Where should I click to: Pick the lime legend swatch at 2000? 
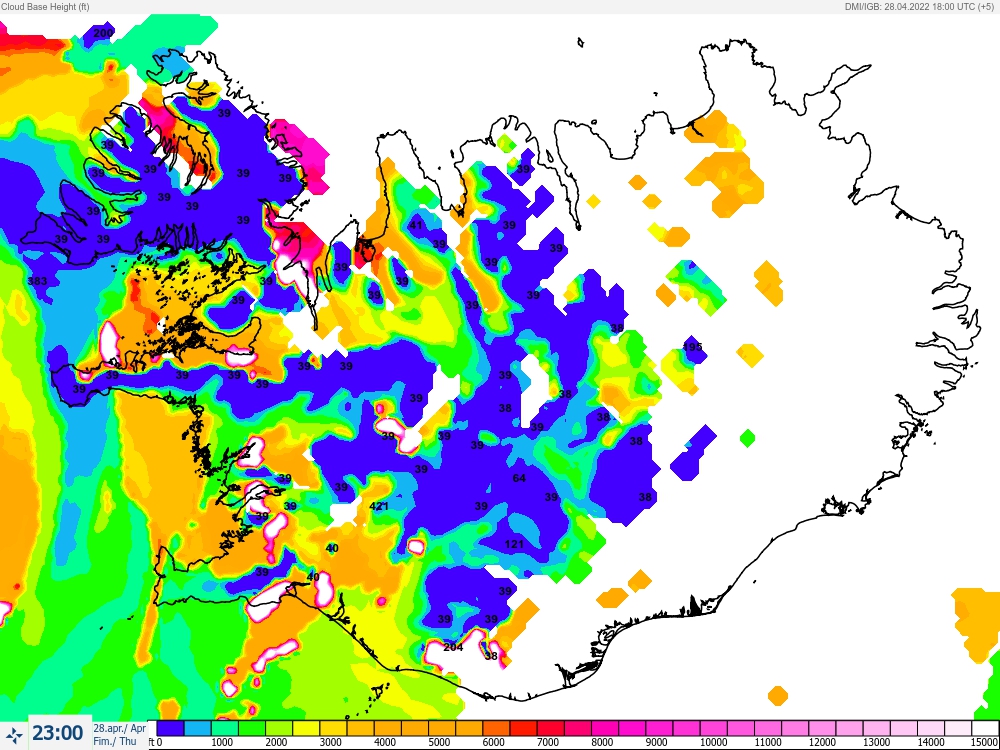pos(279,728)
